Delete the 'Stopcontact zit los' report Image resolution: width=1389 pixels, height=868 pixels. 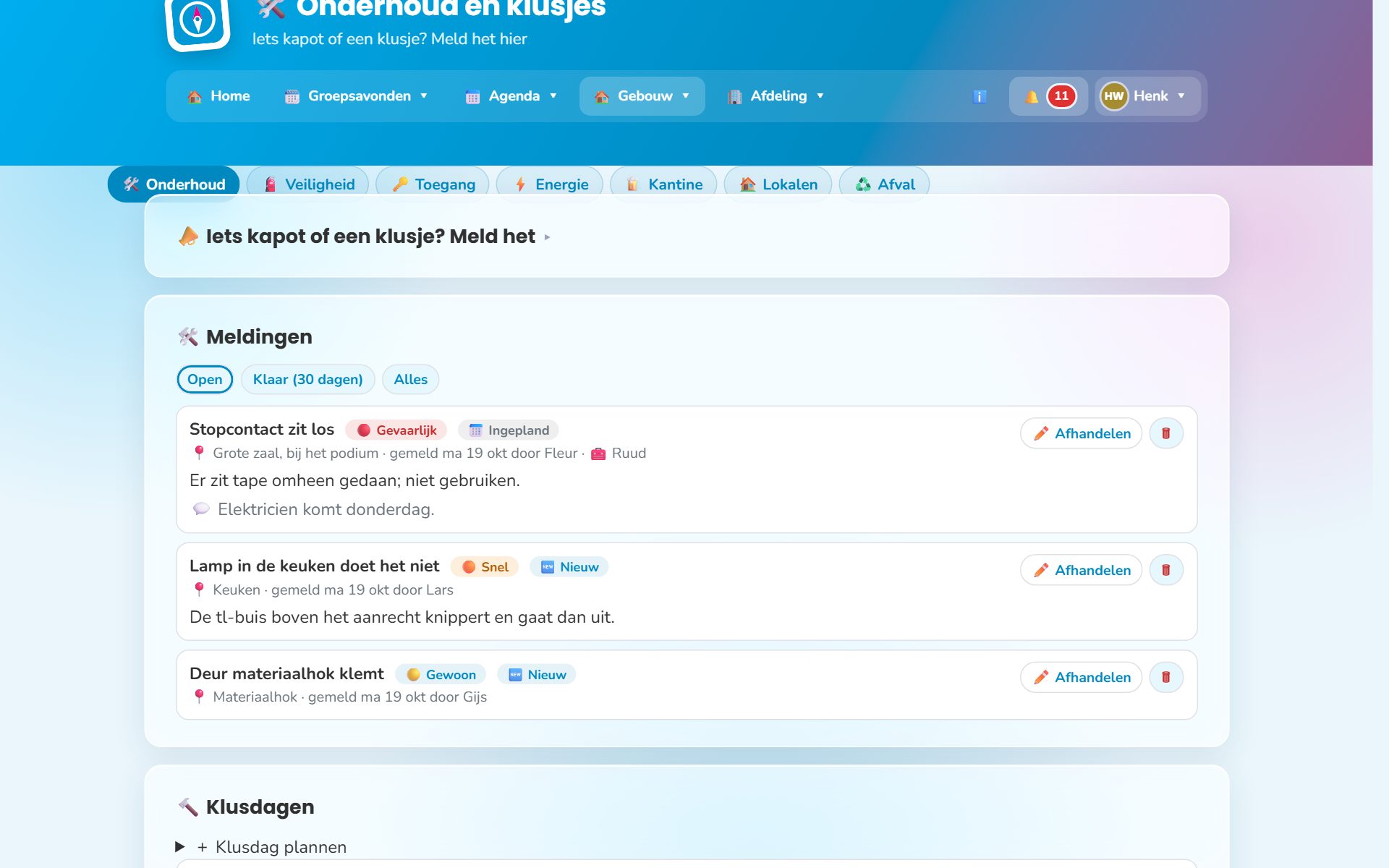1165,433
